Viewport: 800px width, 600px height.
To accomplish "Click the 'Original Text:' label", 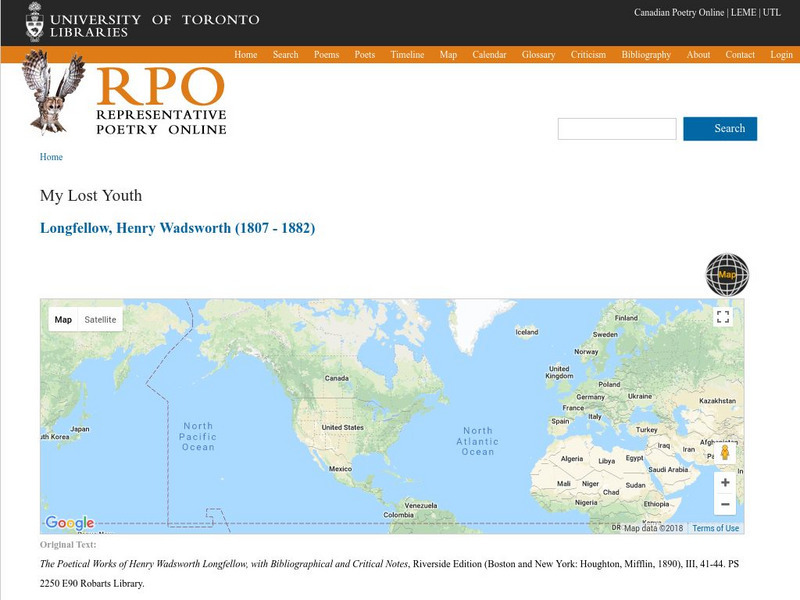I will pyautogui.click(x=68, y=544).
